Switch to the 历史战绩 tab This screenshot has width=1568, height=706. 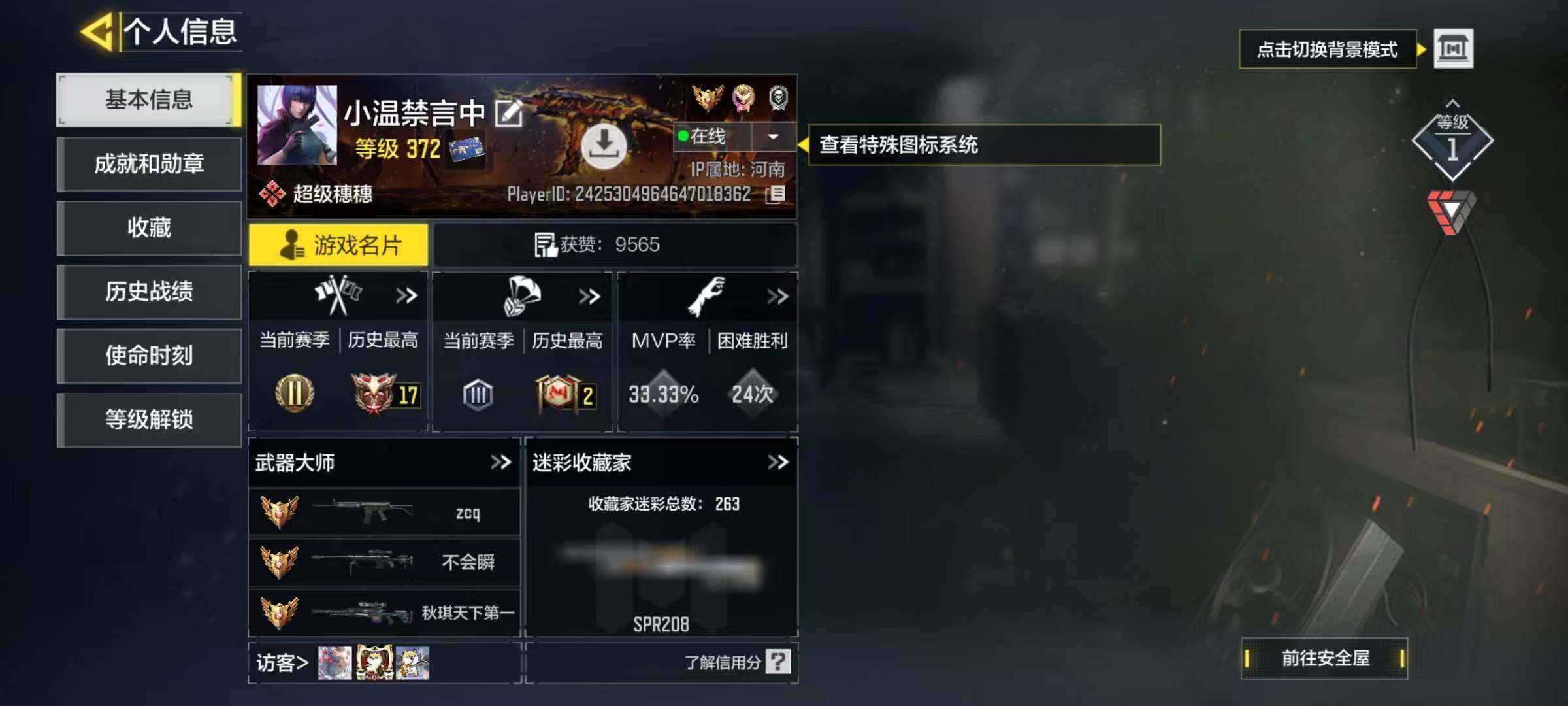(x=149, y=292)
